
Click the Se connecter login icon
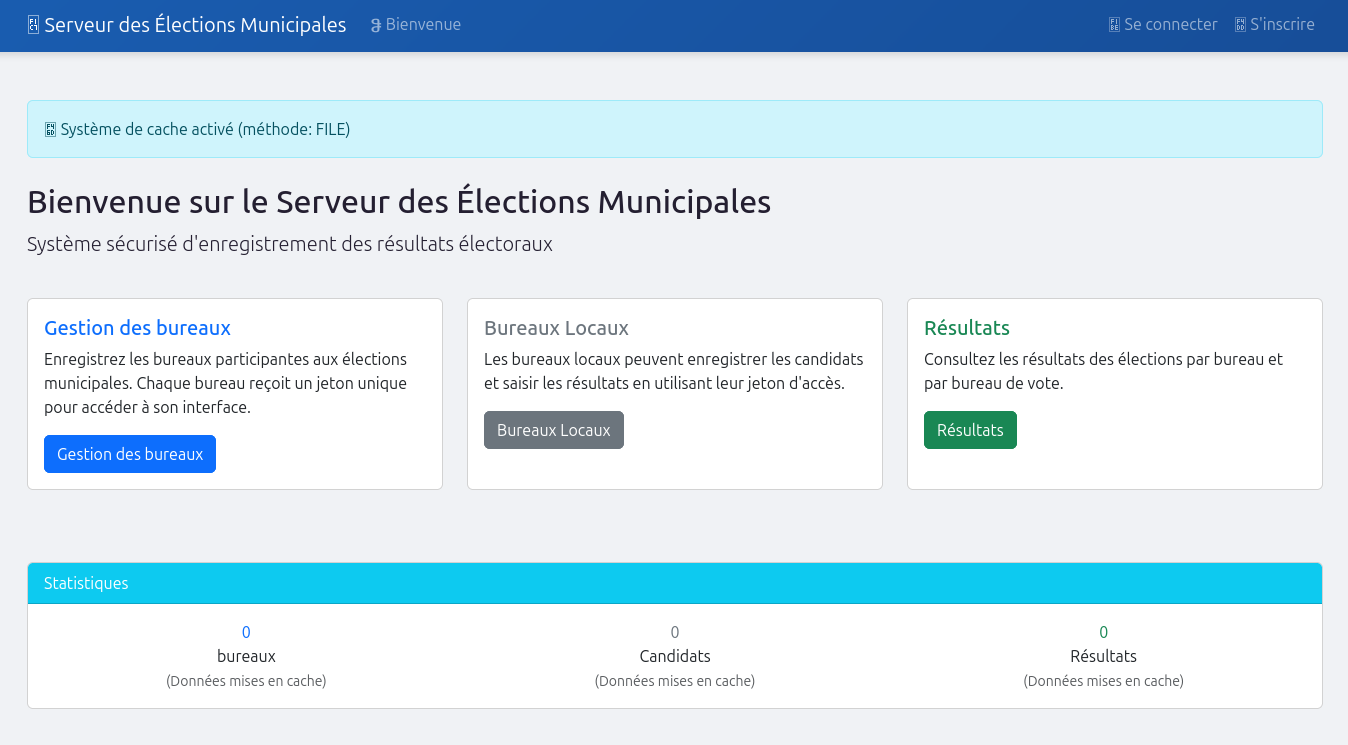click(1114, 25)
